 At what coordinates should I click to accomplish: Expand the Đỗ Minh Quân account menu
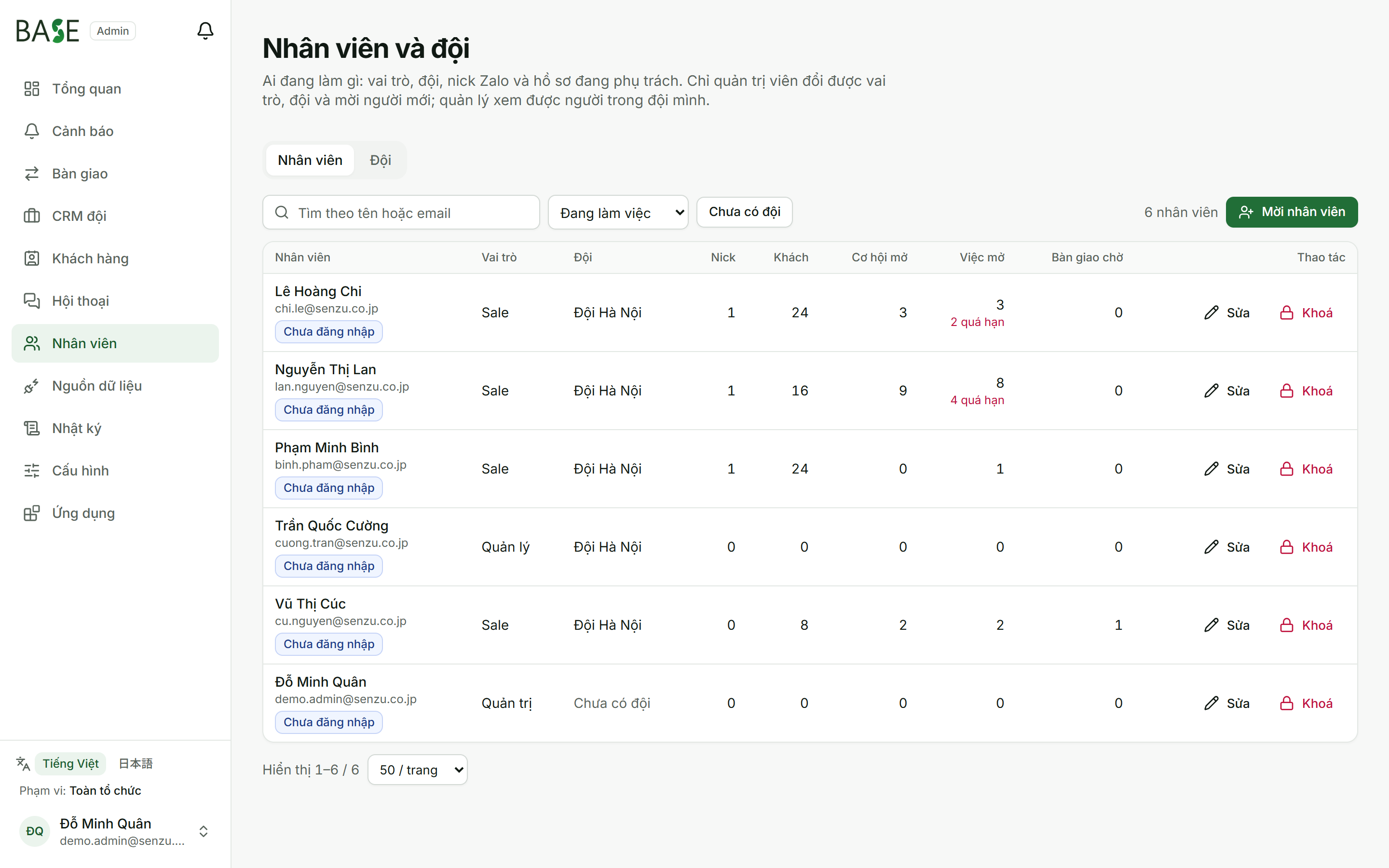tap(115, 831)
